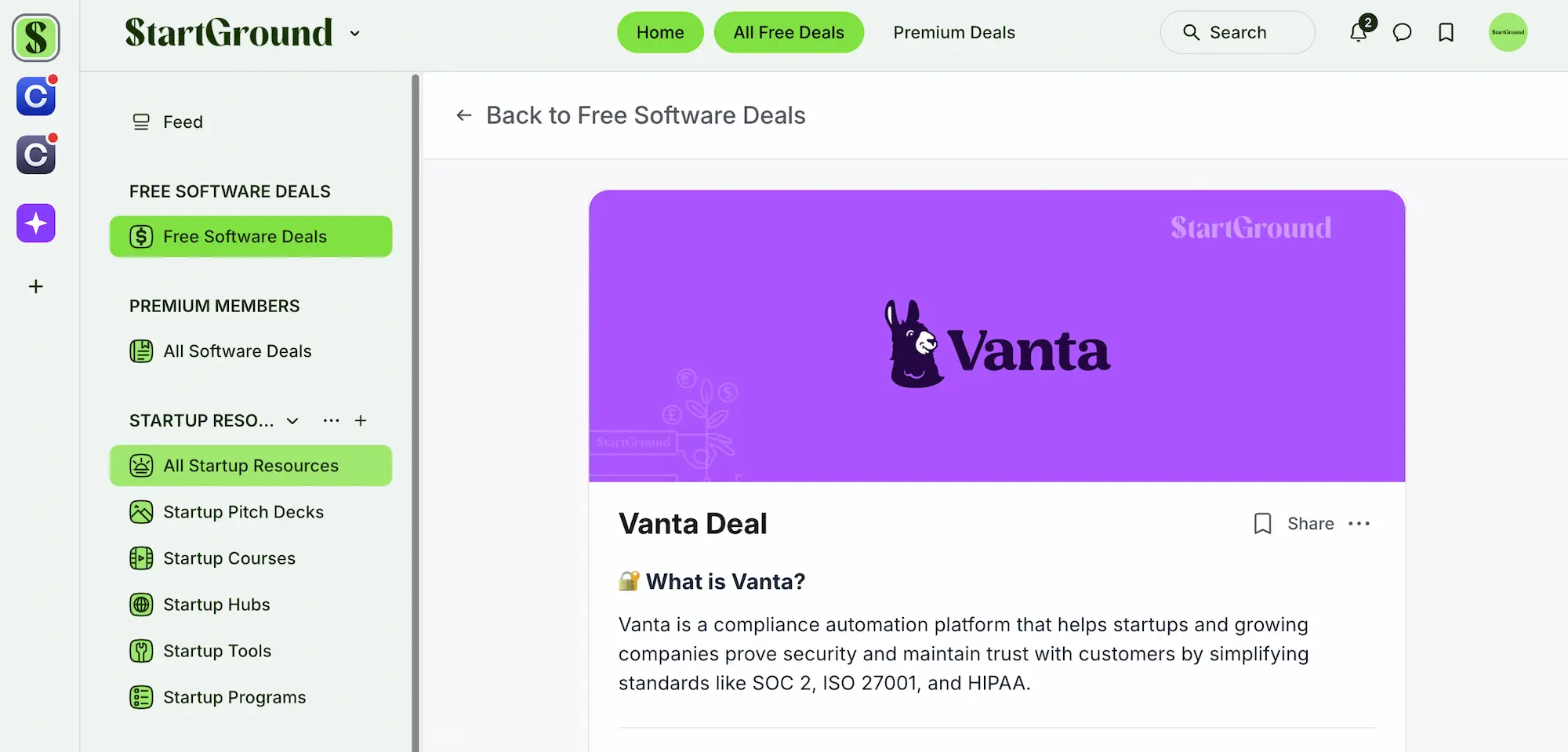Switch to Premium Deals
Viewport: 1568px width, 752px height.
(x=953, y=32)
